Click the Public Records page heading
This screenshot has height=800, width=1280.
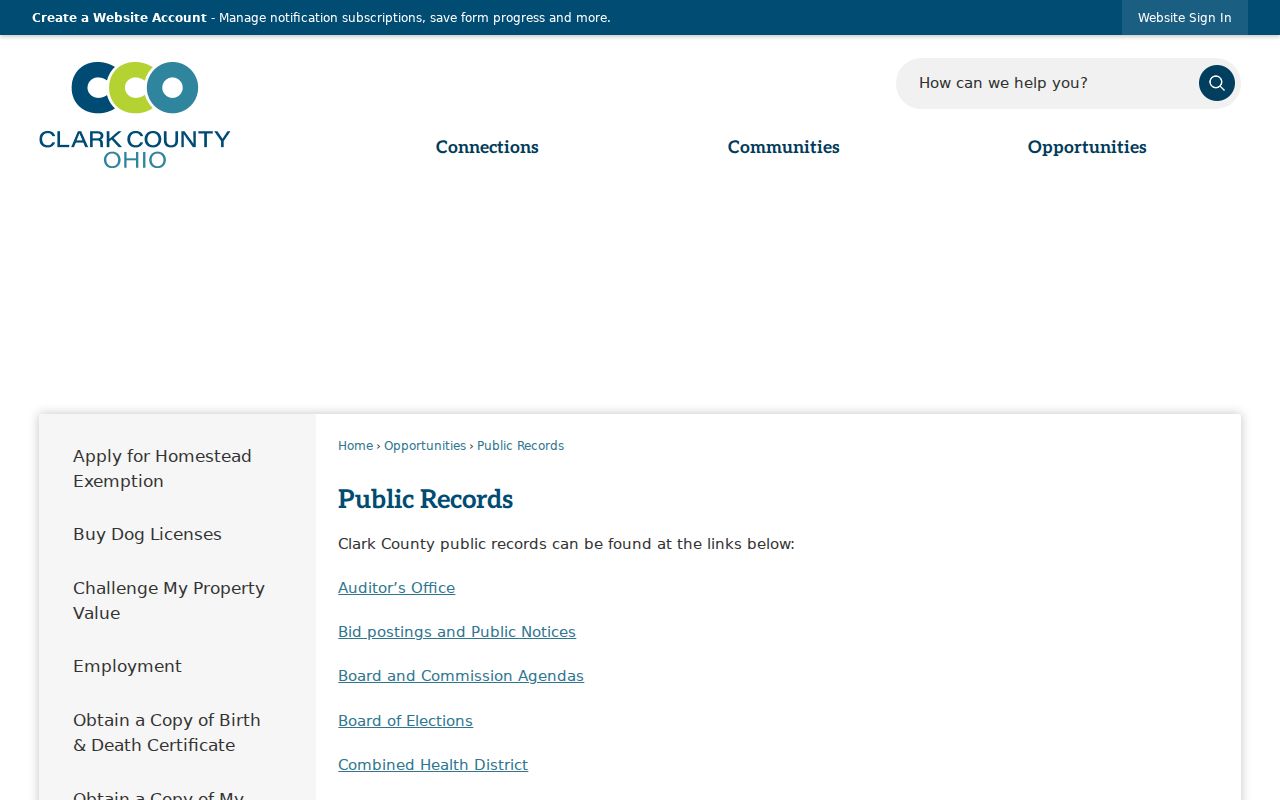point(425,499)
